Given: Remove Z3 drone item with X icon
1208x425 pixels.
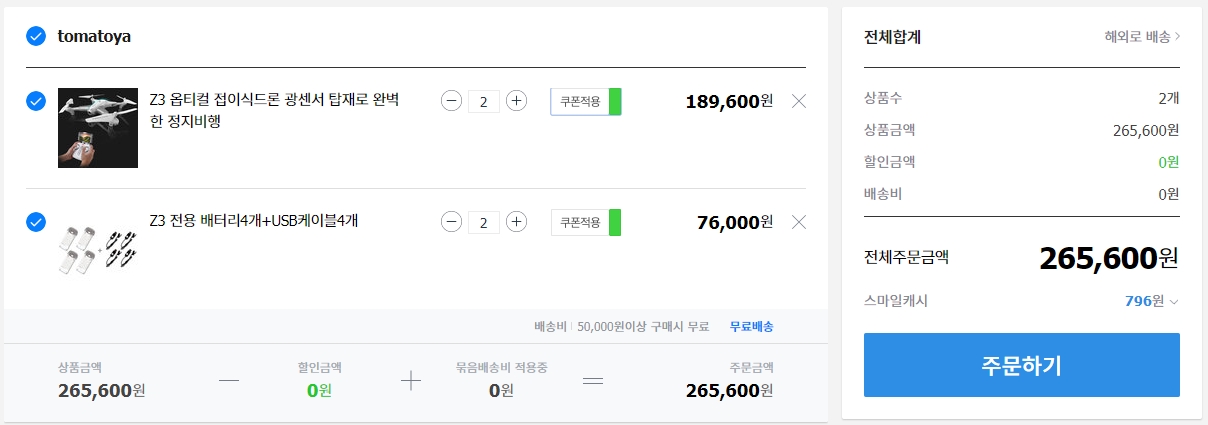Looking at the screenshot, I should point(798,101).
